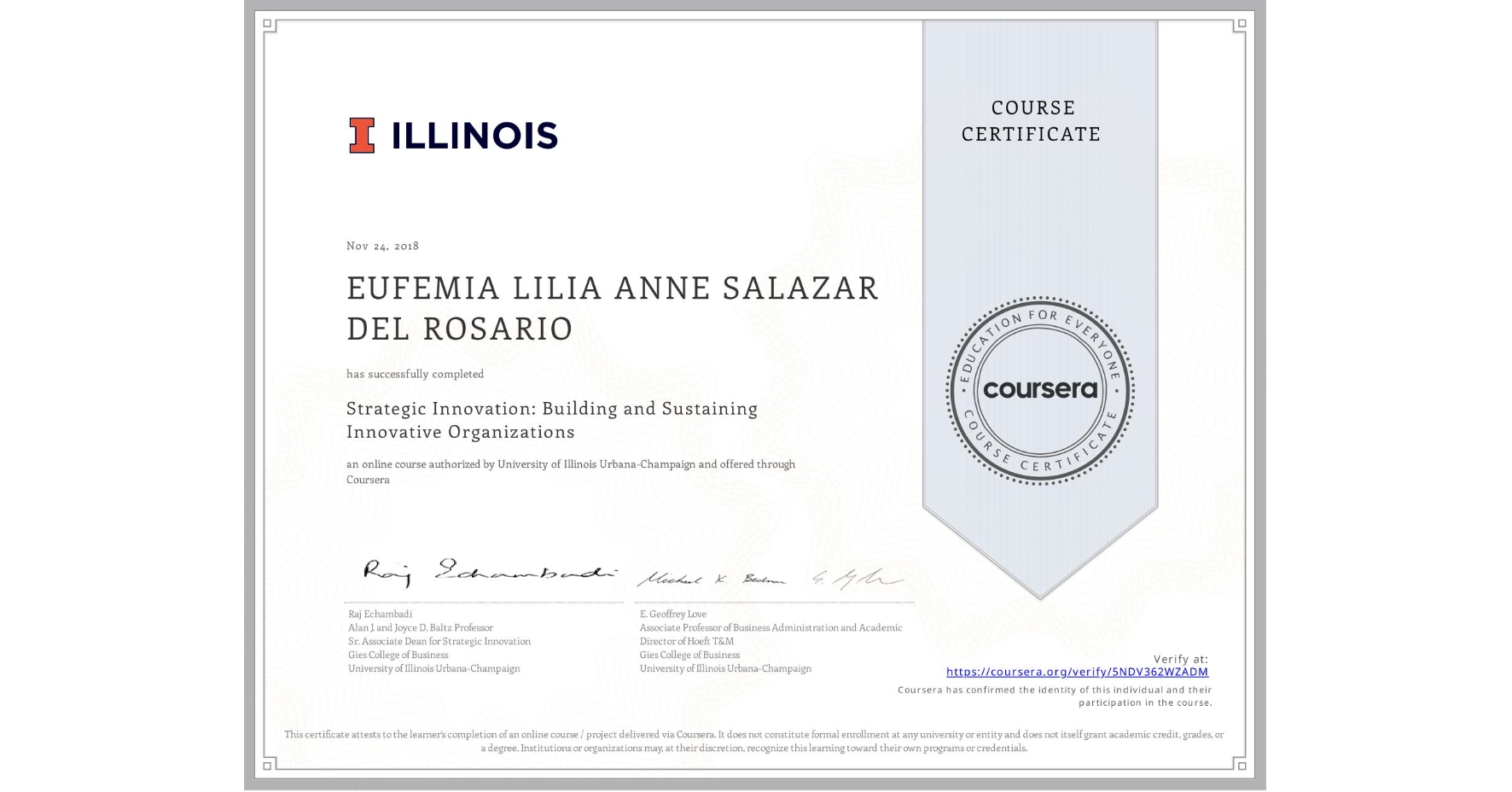The height and width of the screenshot is (792, 1512).
Task: Click the printed name E. Geoffrey Love
Action: (673, 614)
